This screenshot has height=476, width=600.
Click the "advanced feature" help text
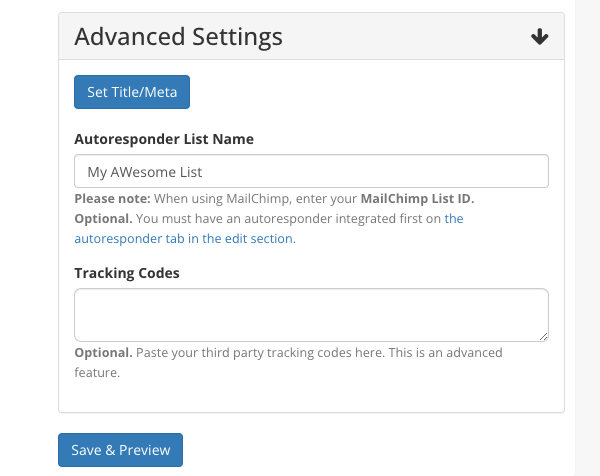(x=97, y=373)
